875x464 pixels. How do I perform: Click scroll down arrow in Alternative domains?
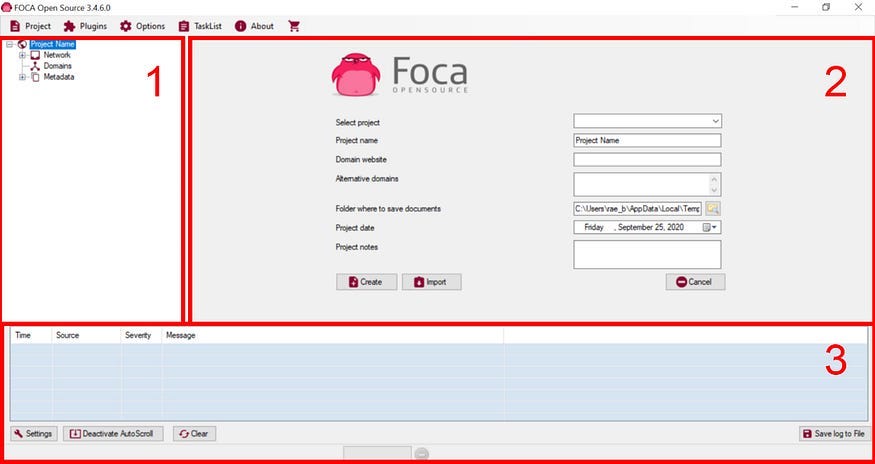(x=714, y=190)
